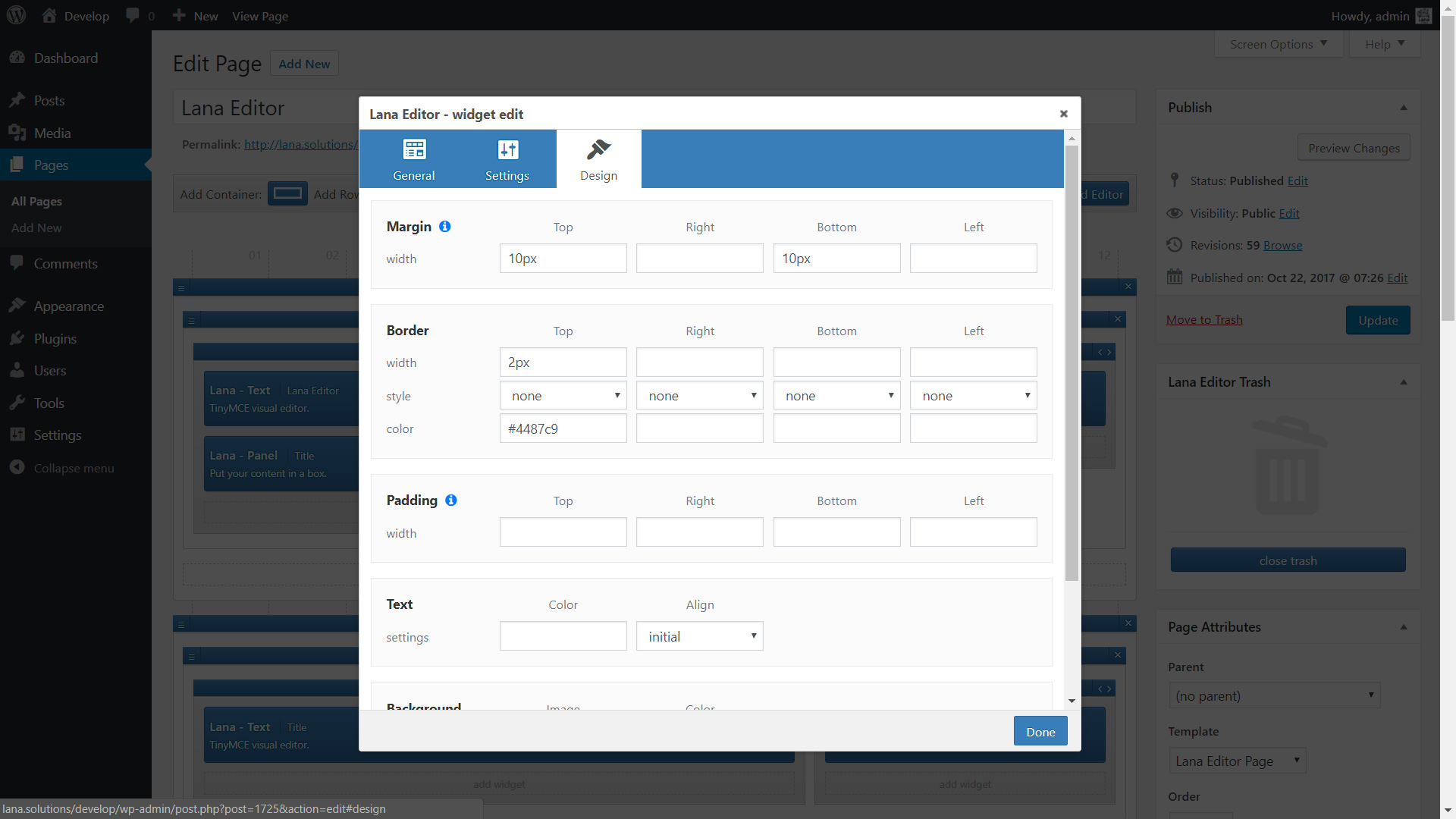Open Plugins in sidebar menu
This screenshot has height=819, width=1456.
point(55,338)
